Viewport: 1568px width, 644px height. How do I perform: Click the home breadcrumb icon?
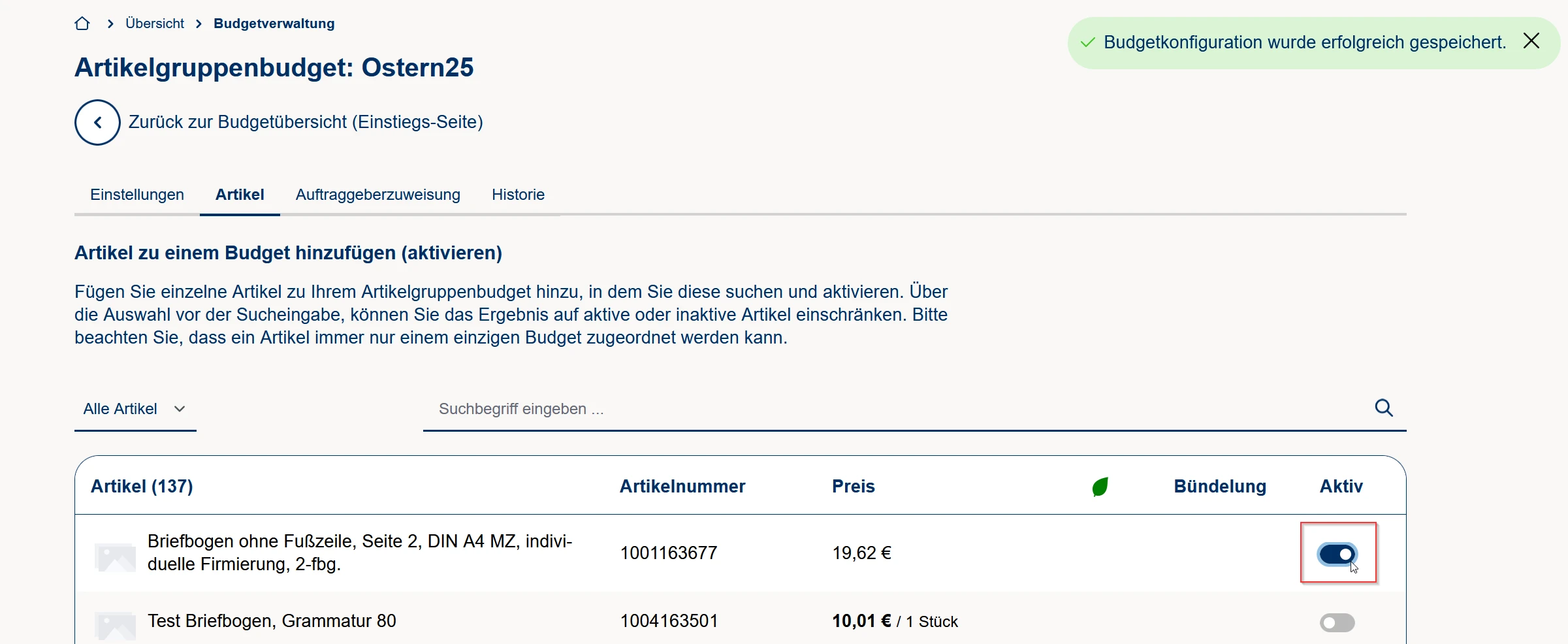(82, 24)
